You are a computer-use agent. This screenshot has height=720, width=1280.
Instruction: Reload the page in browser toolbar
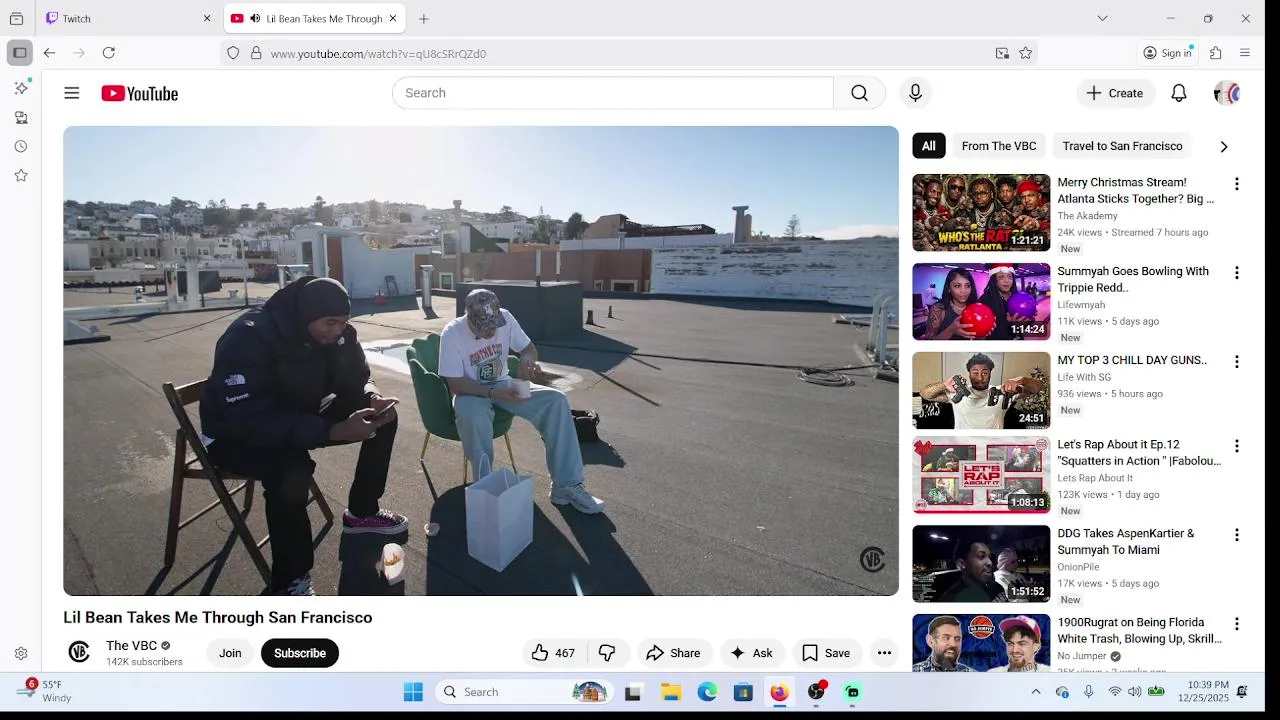point(109,53)
